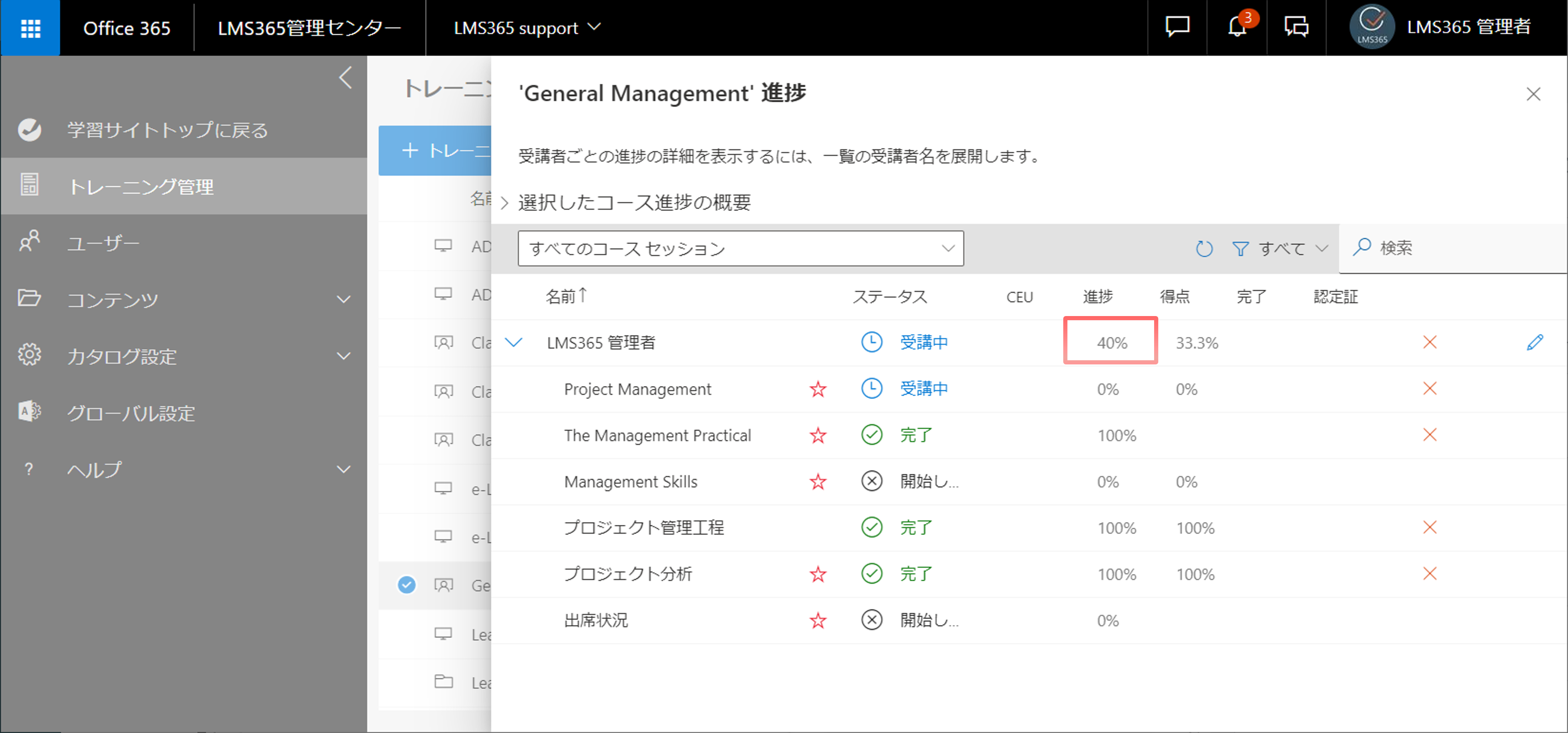
Task: Click the star icon beside プロジェクト分析
Action: (818, 574)
